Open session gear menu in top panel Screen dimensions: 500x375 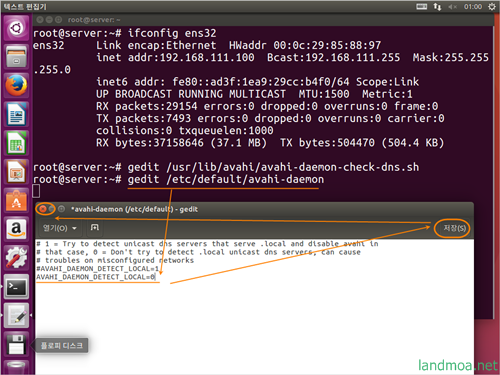click(x=492, y=7)
